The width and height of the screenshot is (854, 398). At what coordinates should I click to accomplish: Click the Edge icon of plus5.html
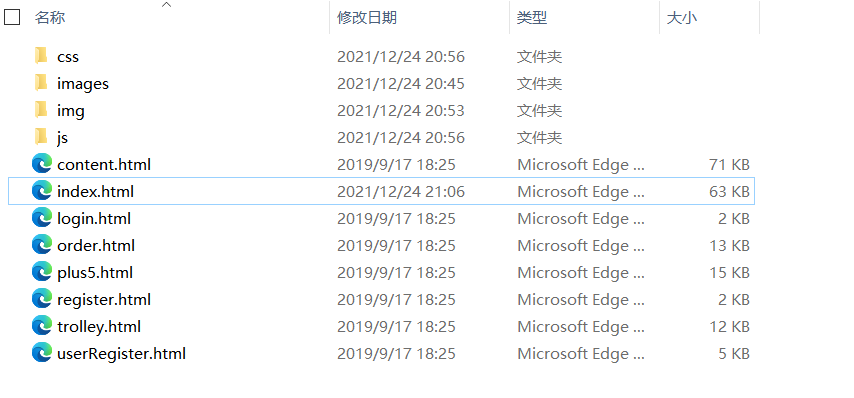(42, 272)
